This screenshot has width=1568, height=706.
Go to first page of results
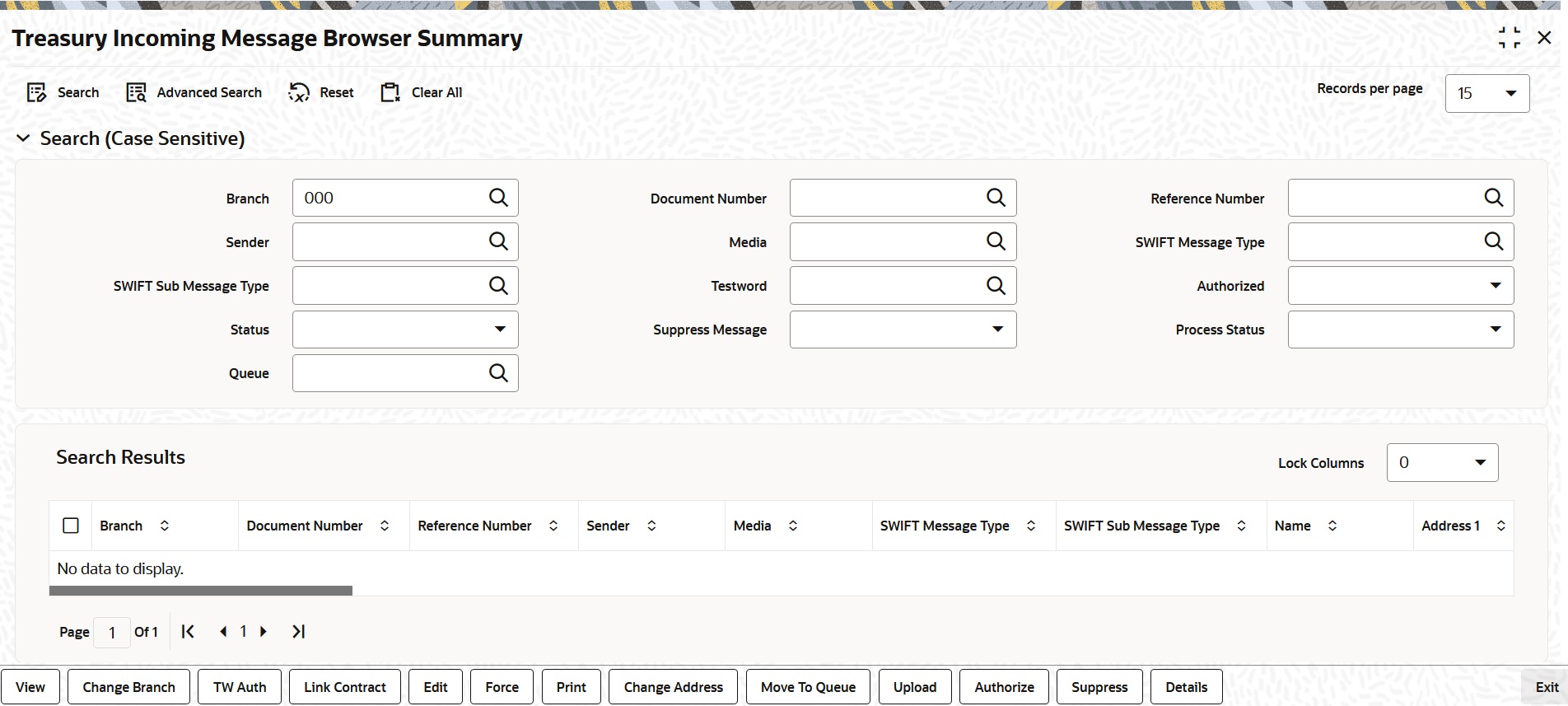[188, 632]
